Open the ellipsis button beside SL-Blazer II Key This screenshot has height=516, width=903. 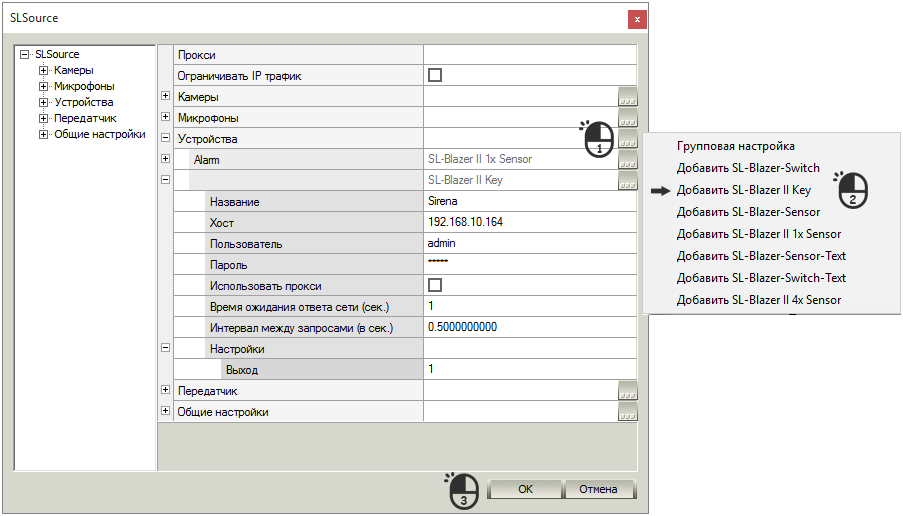click(x=628, y=181)
